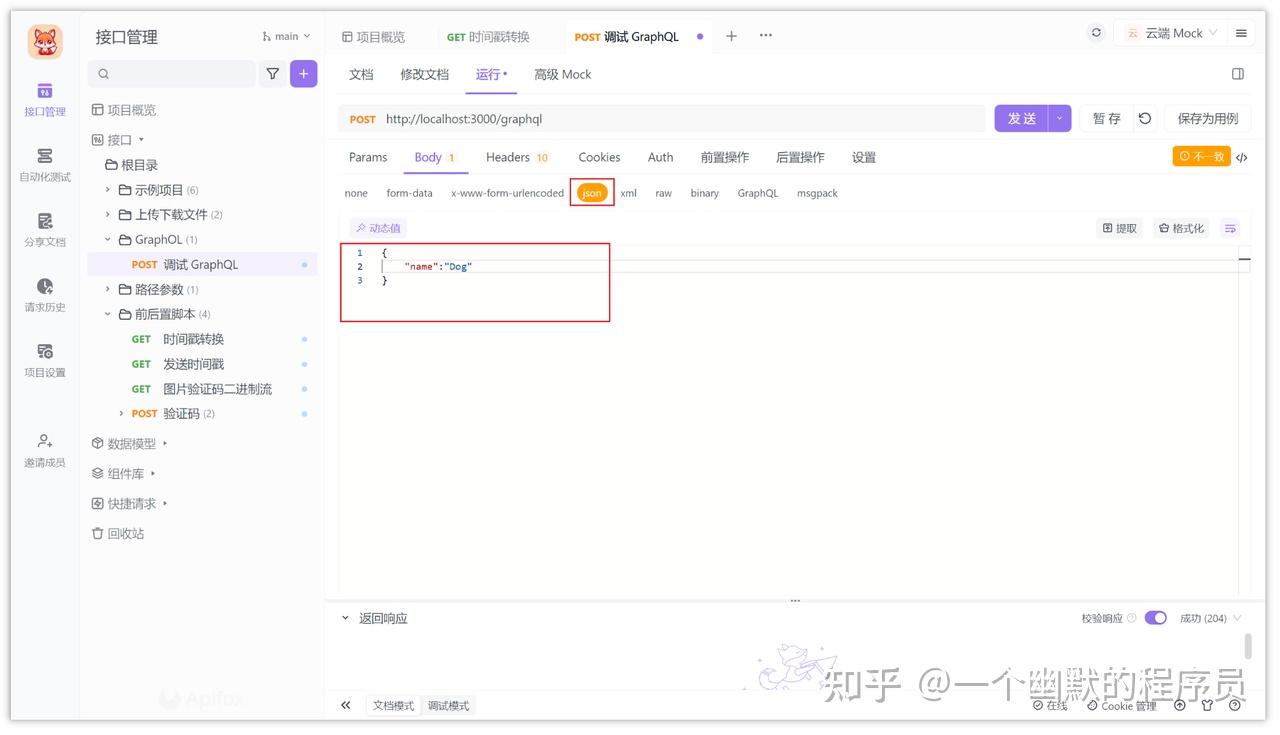
Task: Select the GraphQL body type tab
Action: tap(757, 192)
